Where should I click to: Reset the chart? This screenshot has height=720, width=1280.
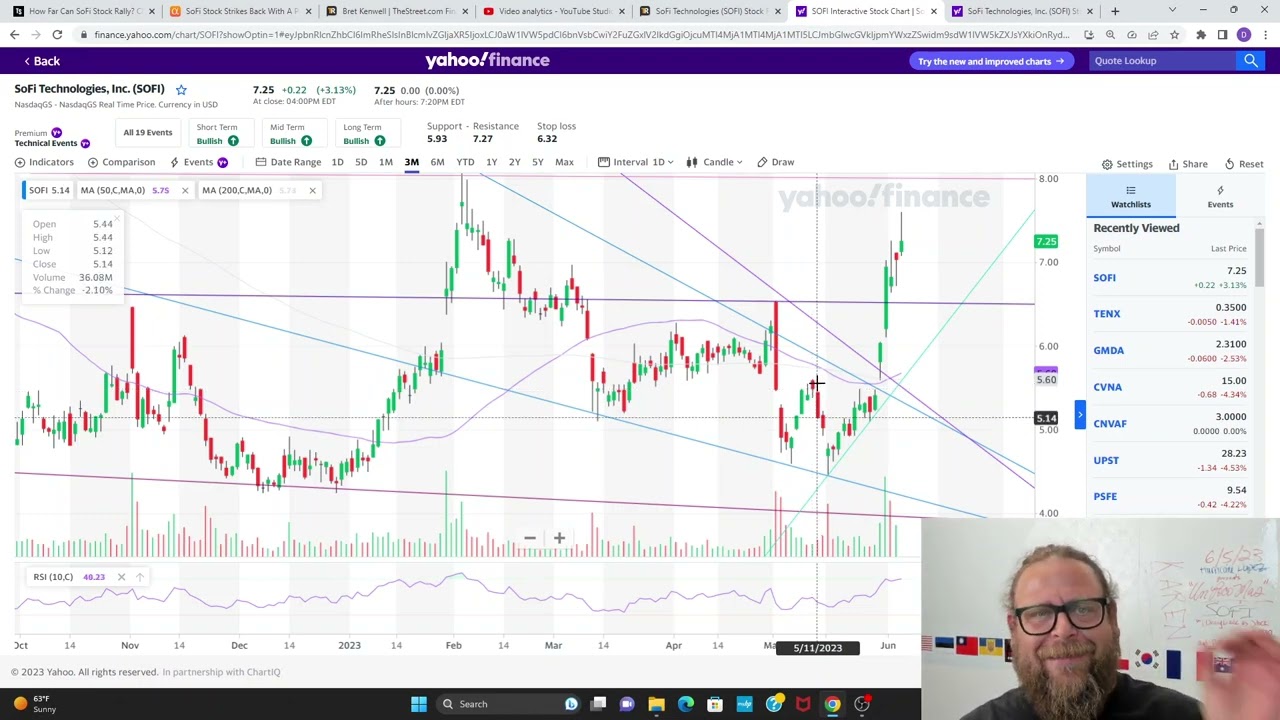pyautogui.click(x=1243, y=164)
